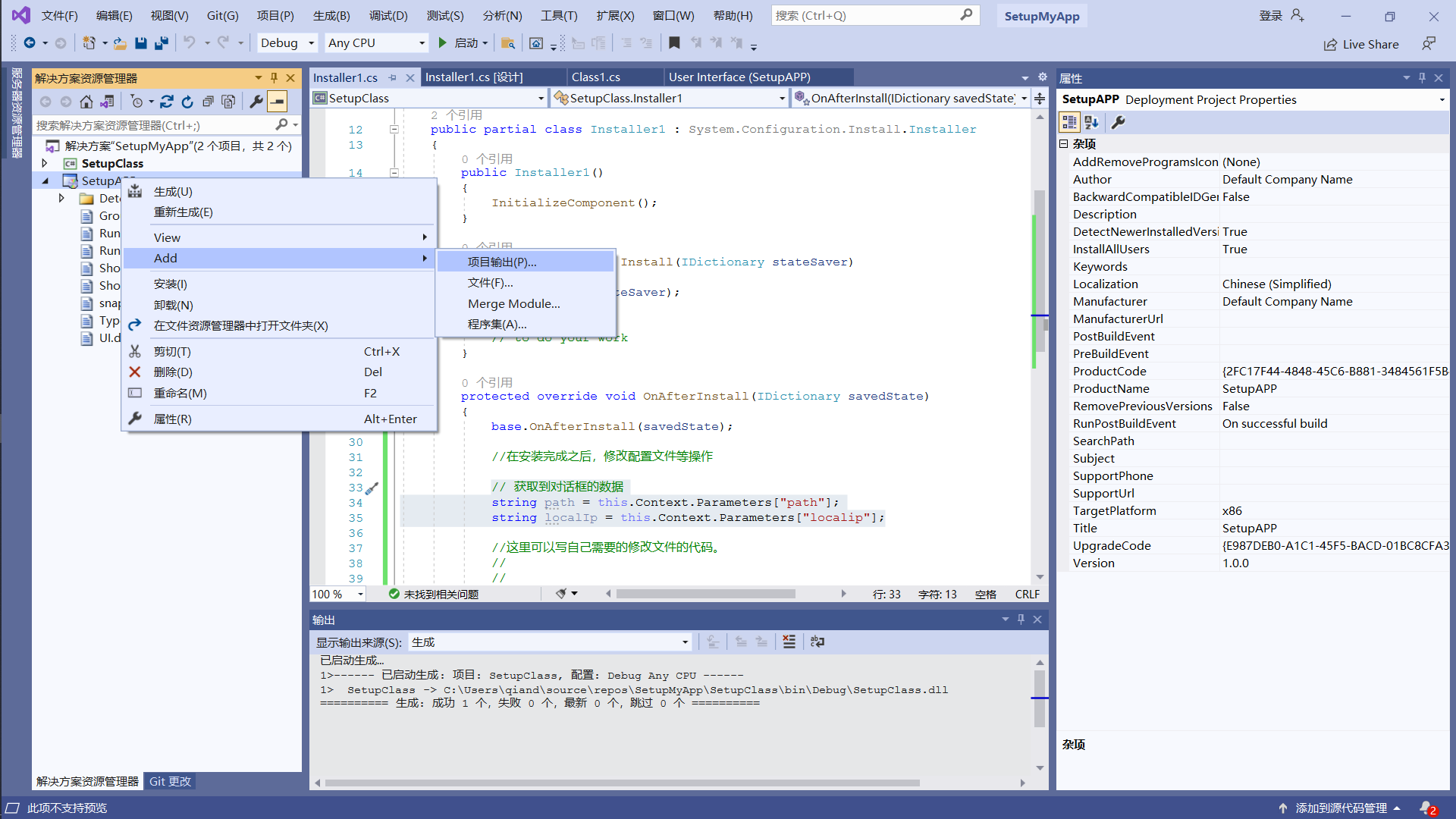
Task: Click the Home icon in Solution Explorer
Action: click(x=86, y=102)
